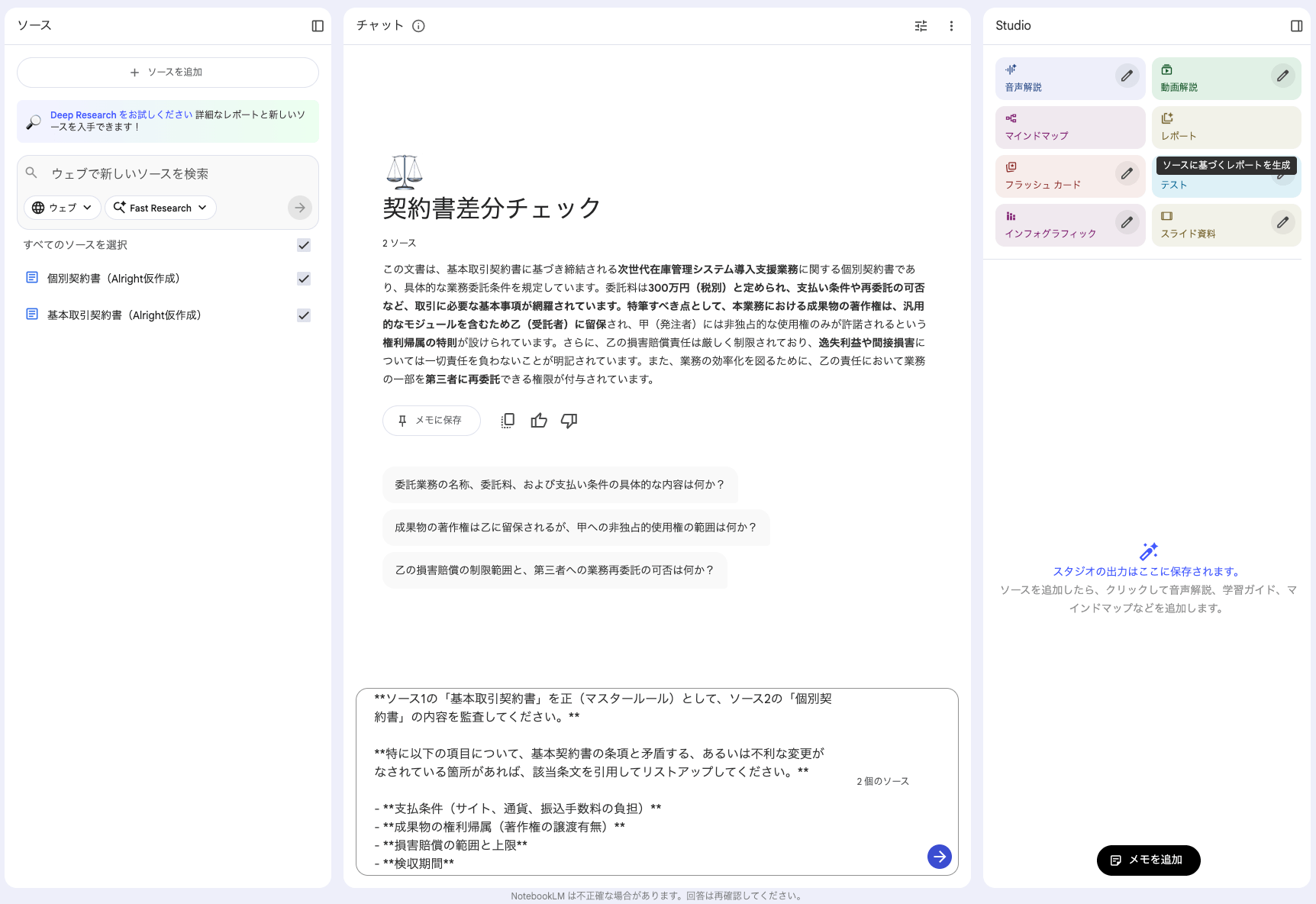Collapse the ソース panel

pos(316,25)
